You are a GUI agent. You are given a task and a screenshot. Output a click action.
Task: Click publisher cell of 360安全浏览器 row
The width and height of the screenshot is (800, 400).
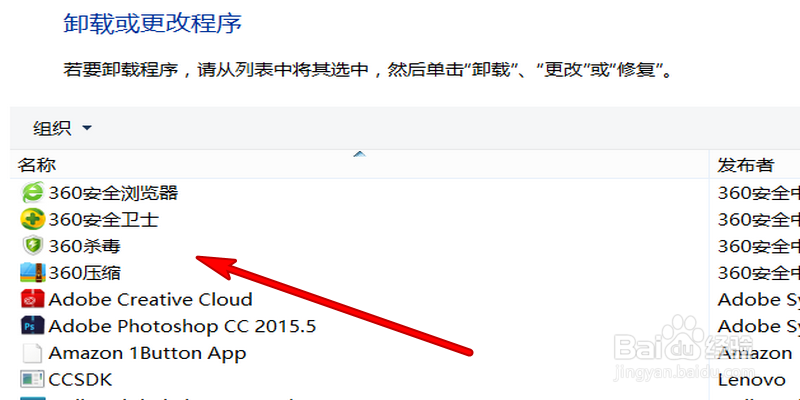point(759,193)
